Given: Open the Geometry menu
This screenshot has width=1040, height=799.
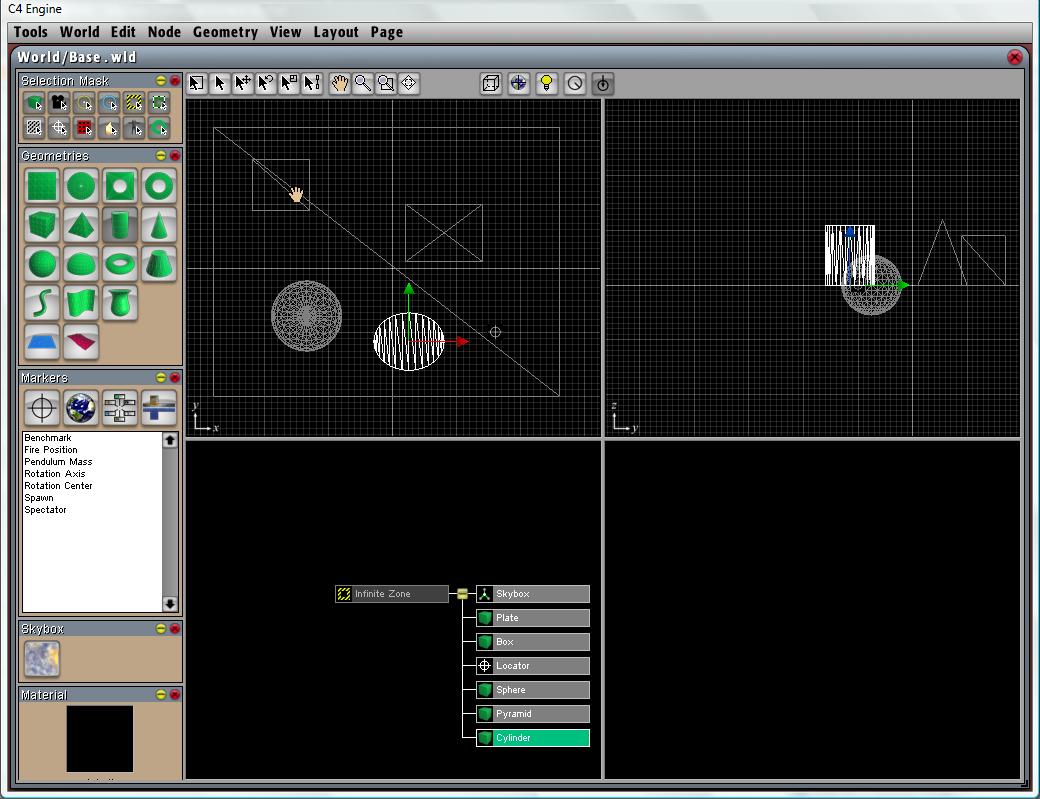Looking at the screenshot, I should (x=225, y=32).
